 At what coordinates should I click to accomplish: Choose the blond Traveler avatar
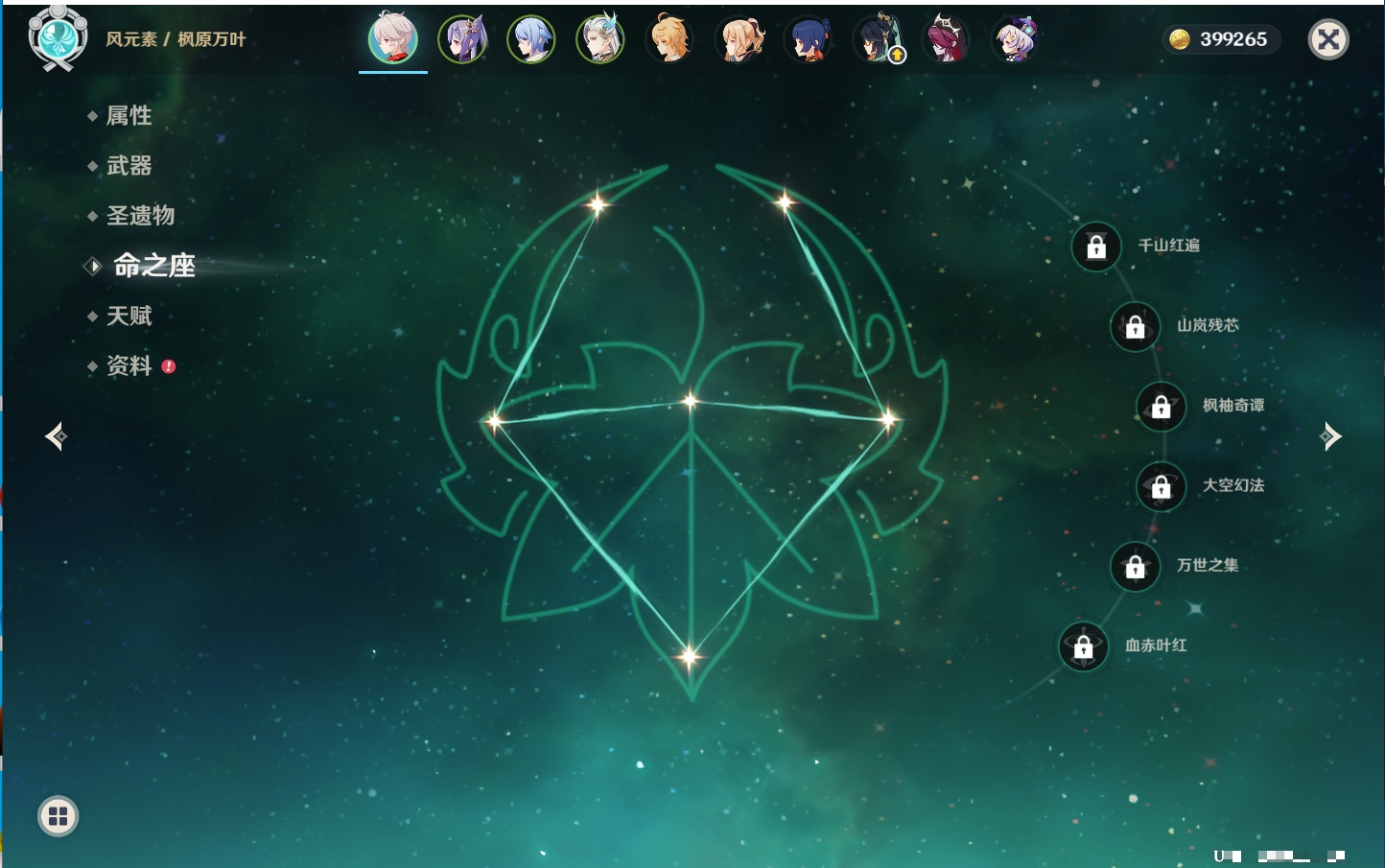coord(669,40)
